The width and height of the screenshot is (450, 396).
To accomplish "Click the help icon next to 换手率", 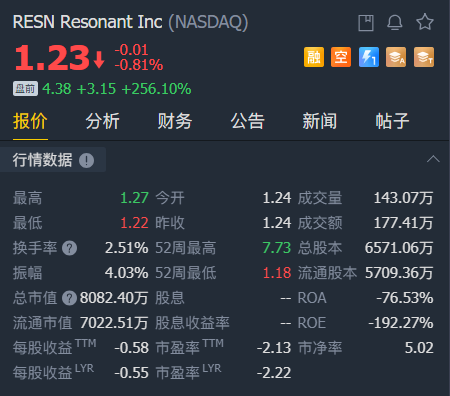I will (69, 248).
